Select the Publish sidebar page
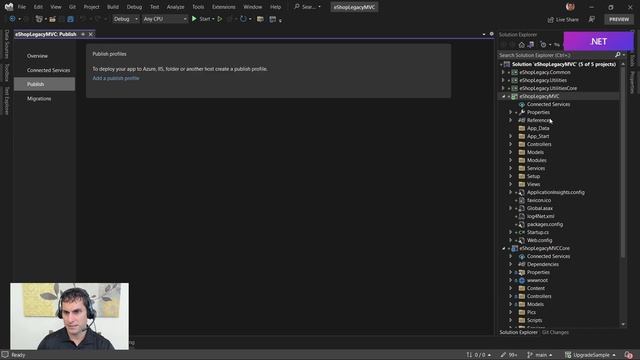The image size is (640, 360). pyautogui.click(x=44, y=84)
